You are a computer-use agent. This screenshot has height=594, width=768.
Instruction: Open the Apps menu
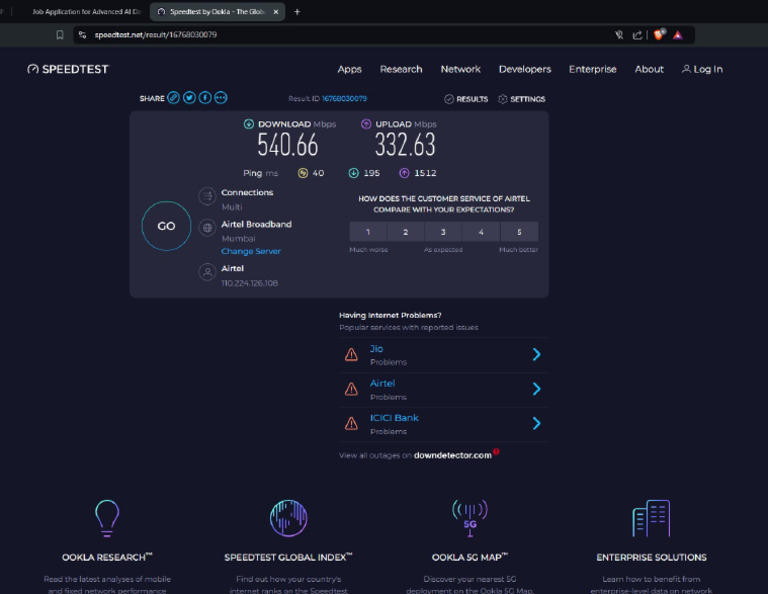(x=349, y=69)
